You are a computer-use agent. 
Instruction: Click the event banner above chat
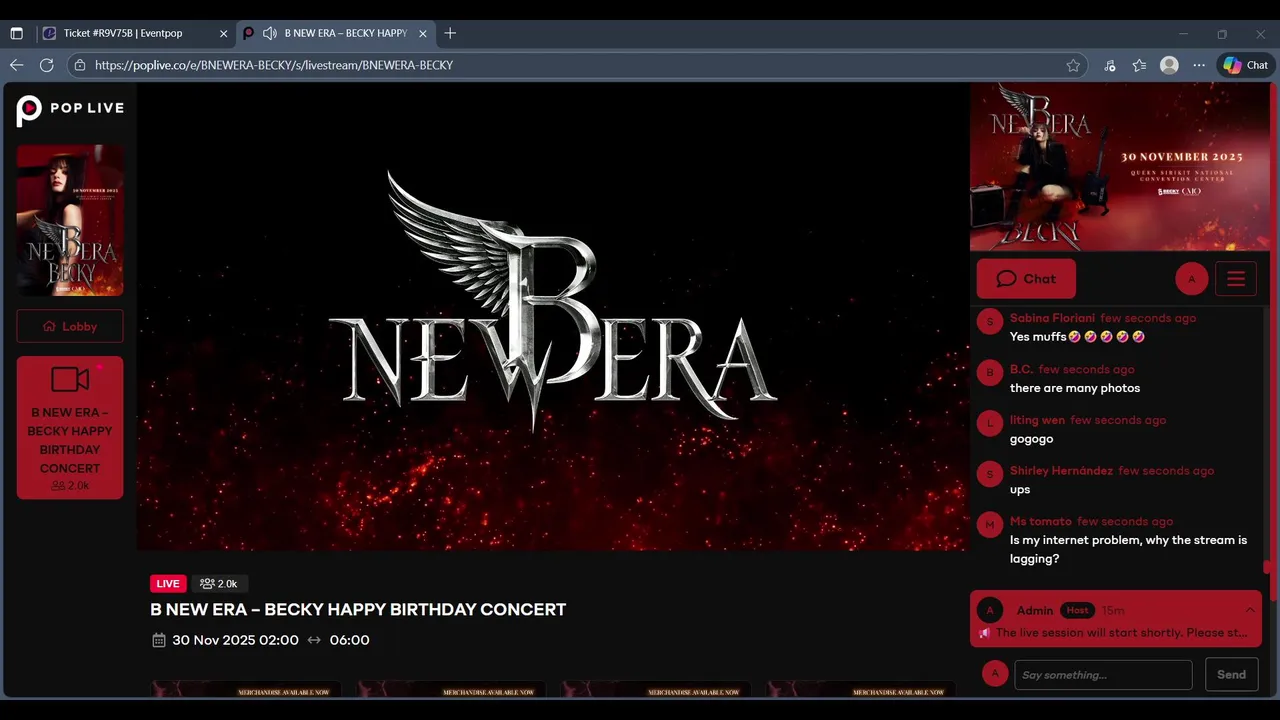1120,167
